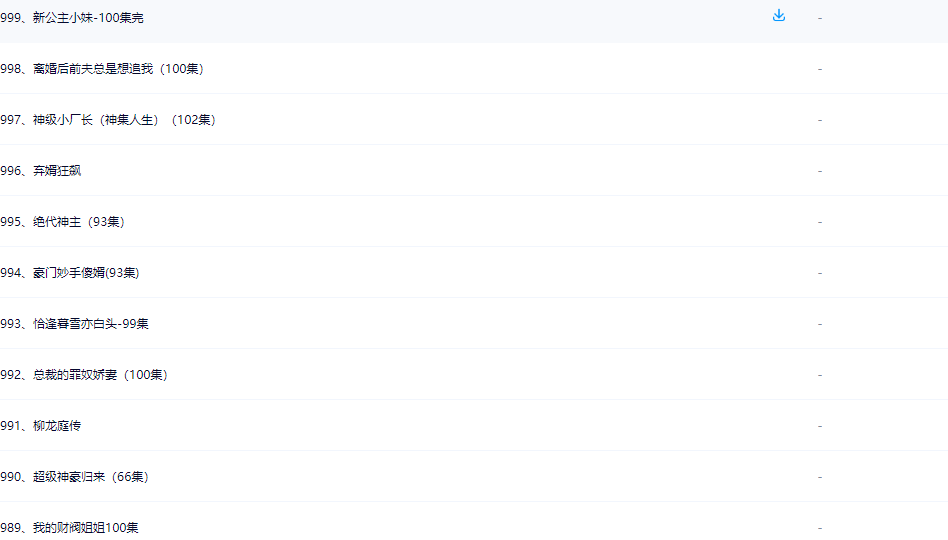Click the size dash in row 996
The image size is (948, 540).
(820, 171)
